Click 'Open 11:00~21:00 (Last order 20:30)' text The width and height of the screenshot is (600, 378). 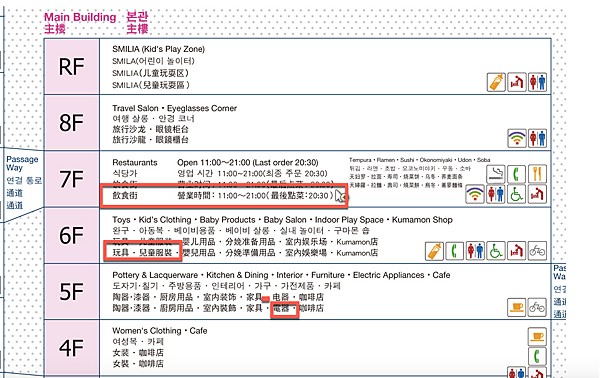tap(248, 163)
